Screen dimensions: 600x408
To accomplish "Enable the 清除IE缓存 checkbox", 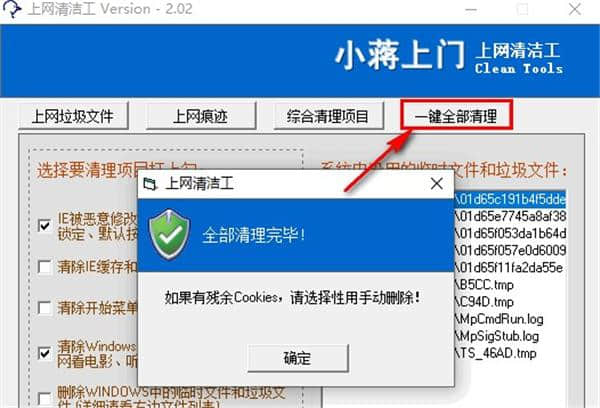I will coord(45,267).
